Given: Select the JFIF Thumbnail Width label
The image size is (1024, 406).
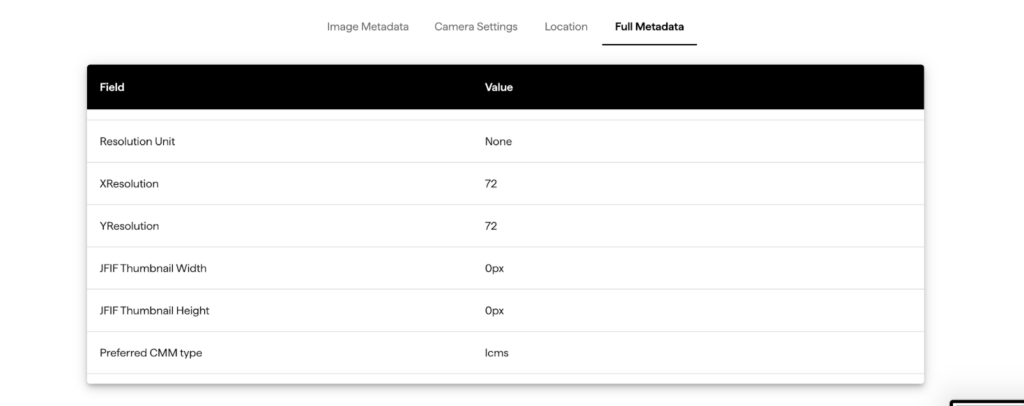Looking at the screenshot, I should click(153, 268).
